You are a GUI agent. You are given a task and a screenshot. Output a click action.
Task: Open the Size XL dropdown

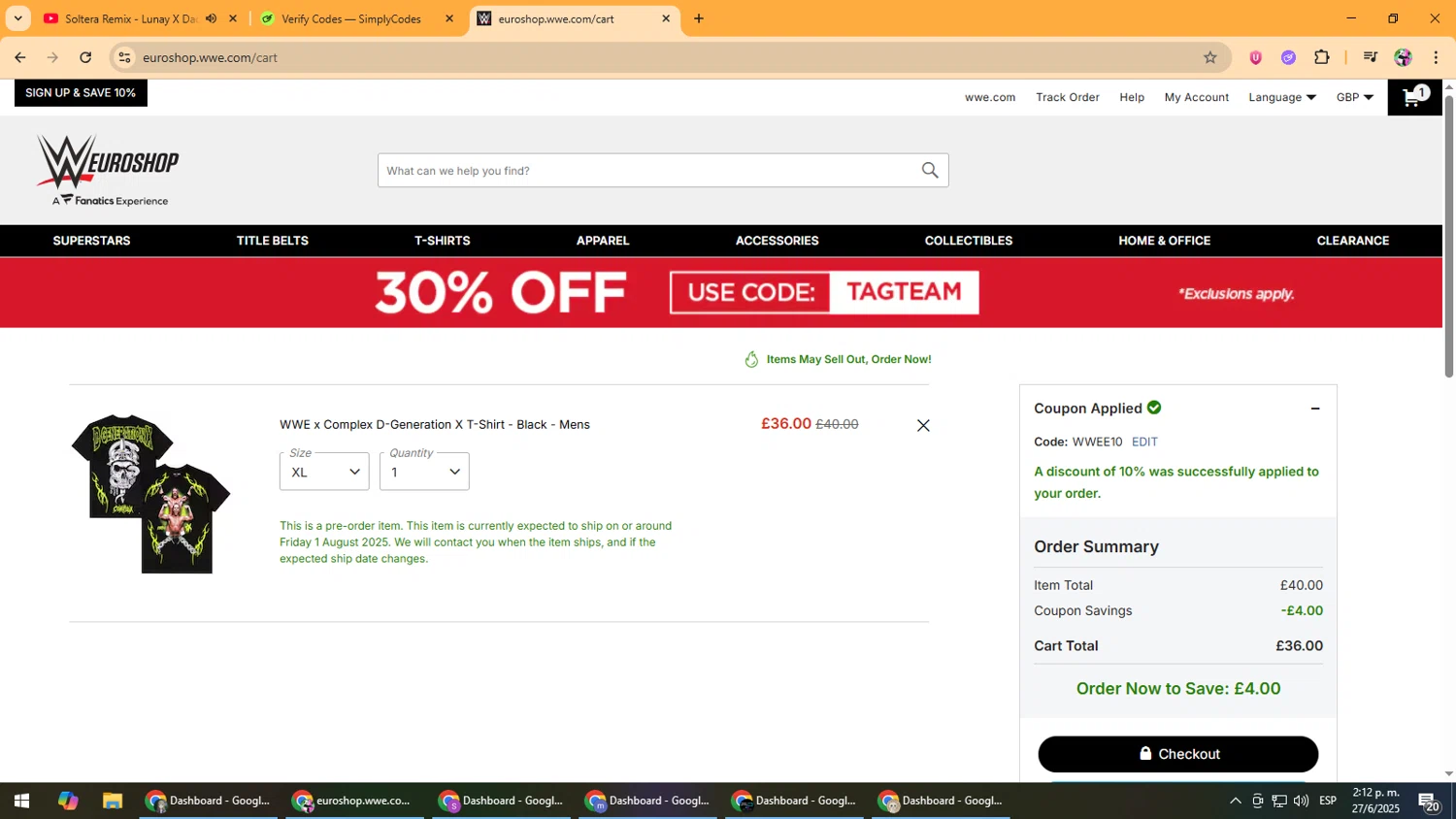pos(324,472)
